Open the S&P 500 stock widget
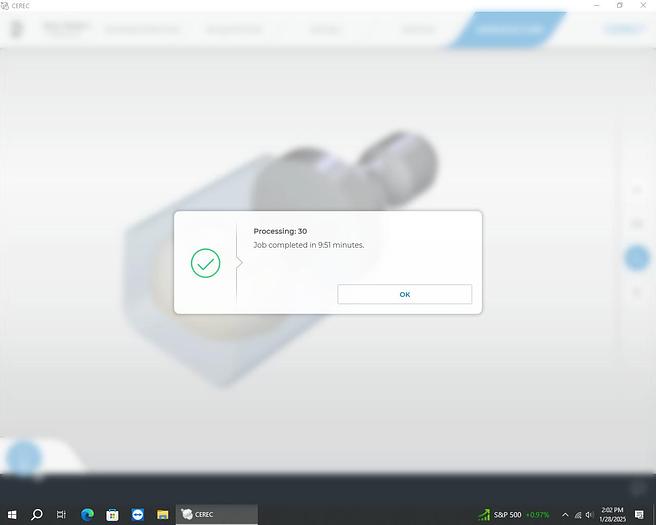 click(x=514, y=514)
